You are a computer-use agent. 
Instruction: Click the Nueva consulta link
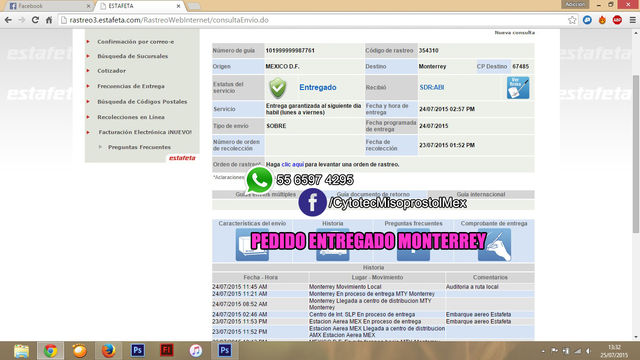pyautogui.click(x=515, y=33)
